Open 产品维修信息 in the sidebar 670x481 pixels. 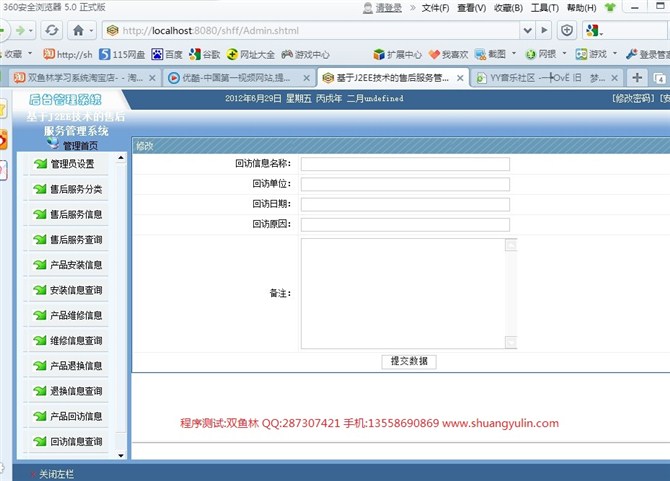76,315
